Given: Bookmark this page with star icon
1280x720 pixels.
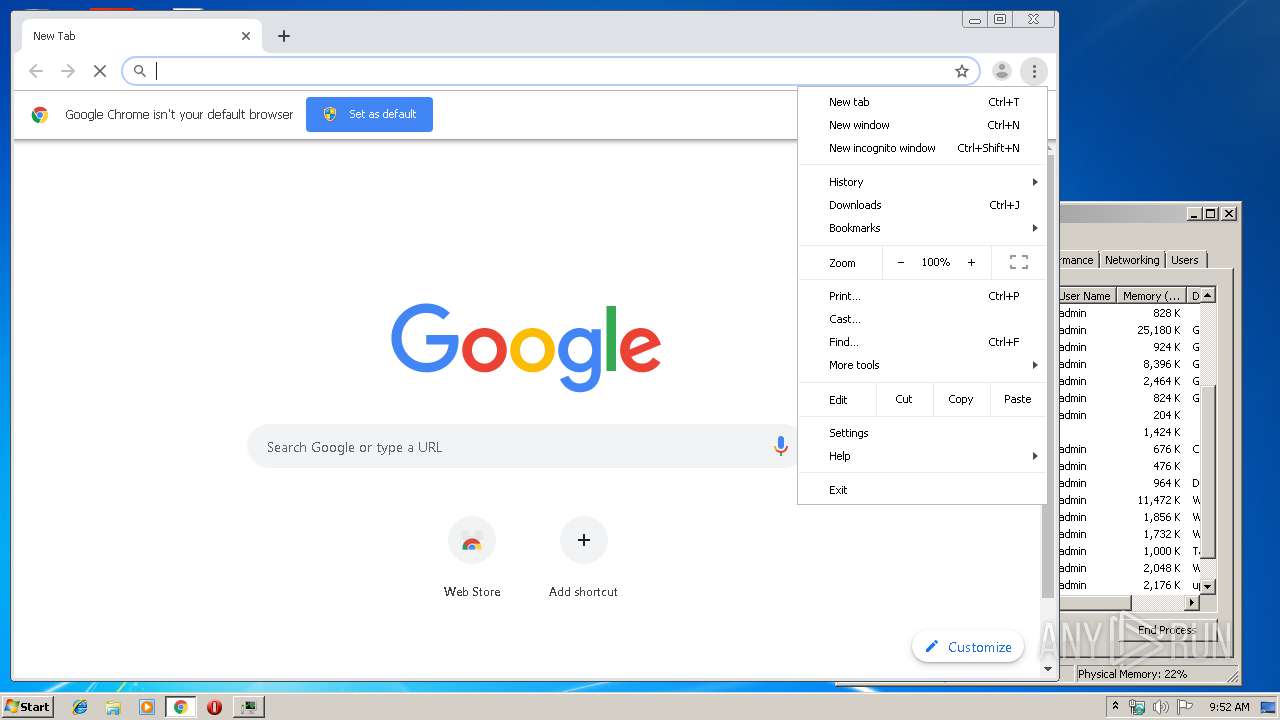Looking at the screenshot, I should (x=962, y=71).
